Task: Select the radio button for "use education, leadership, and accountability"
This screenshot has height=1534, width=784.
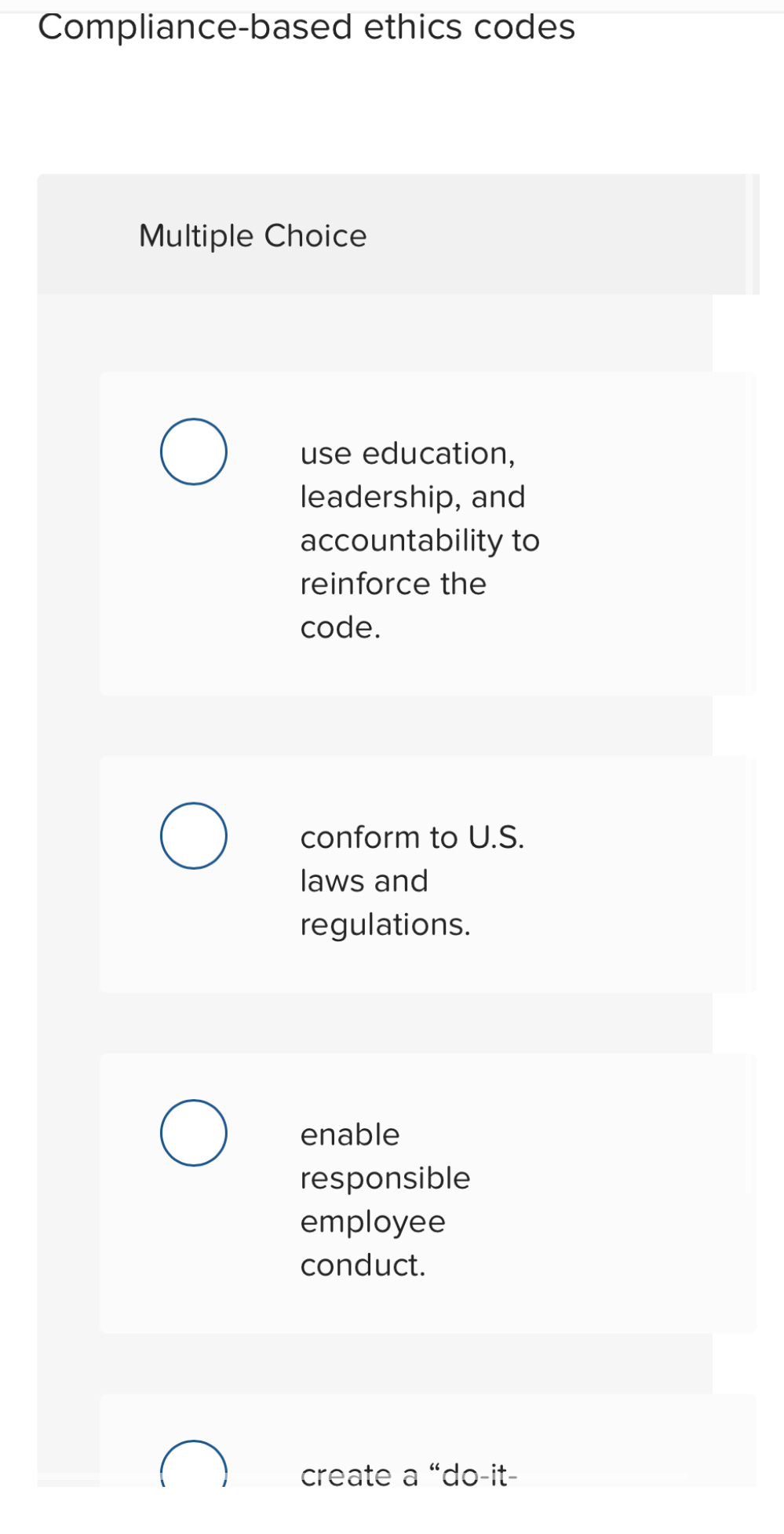Action: [192, 452]
